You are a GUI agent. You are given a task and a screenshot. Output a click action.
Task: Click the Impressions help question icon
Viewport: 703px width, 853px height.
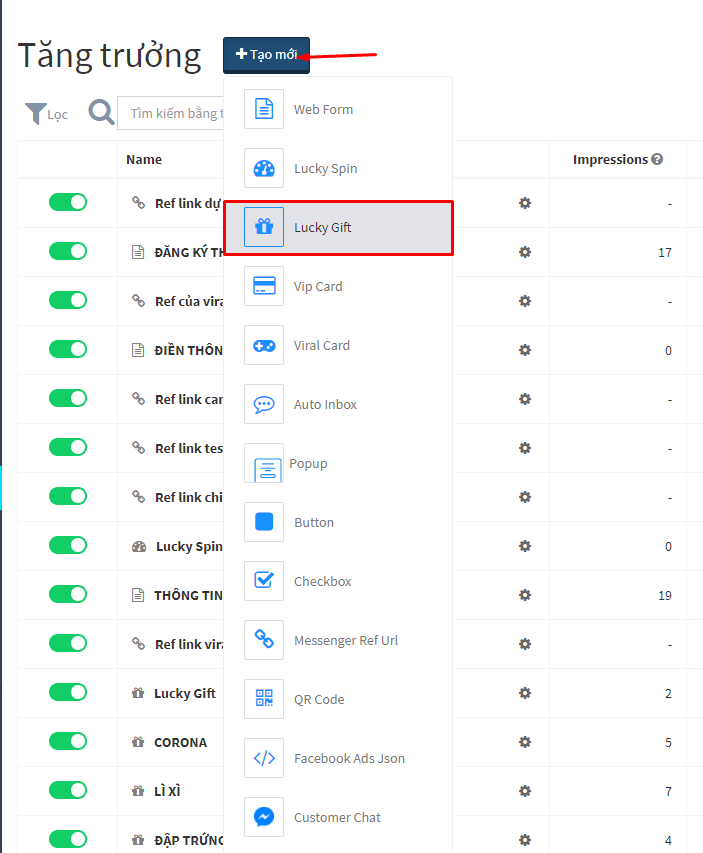pos(657,159)
